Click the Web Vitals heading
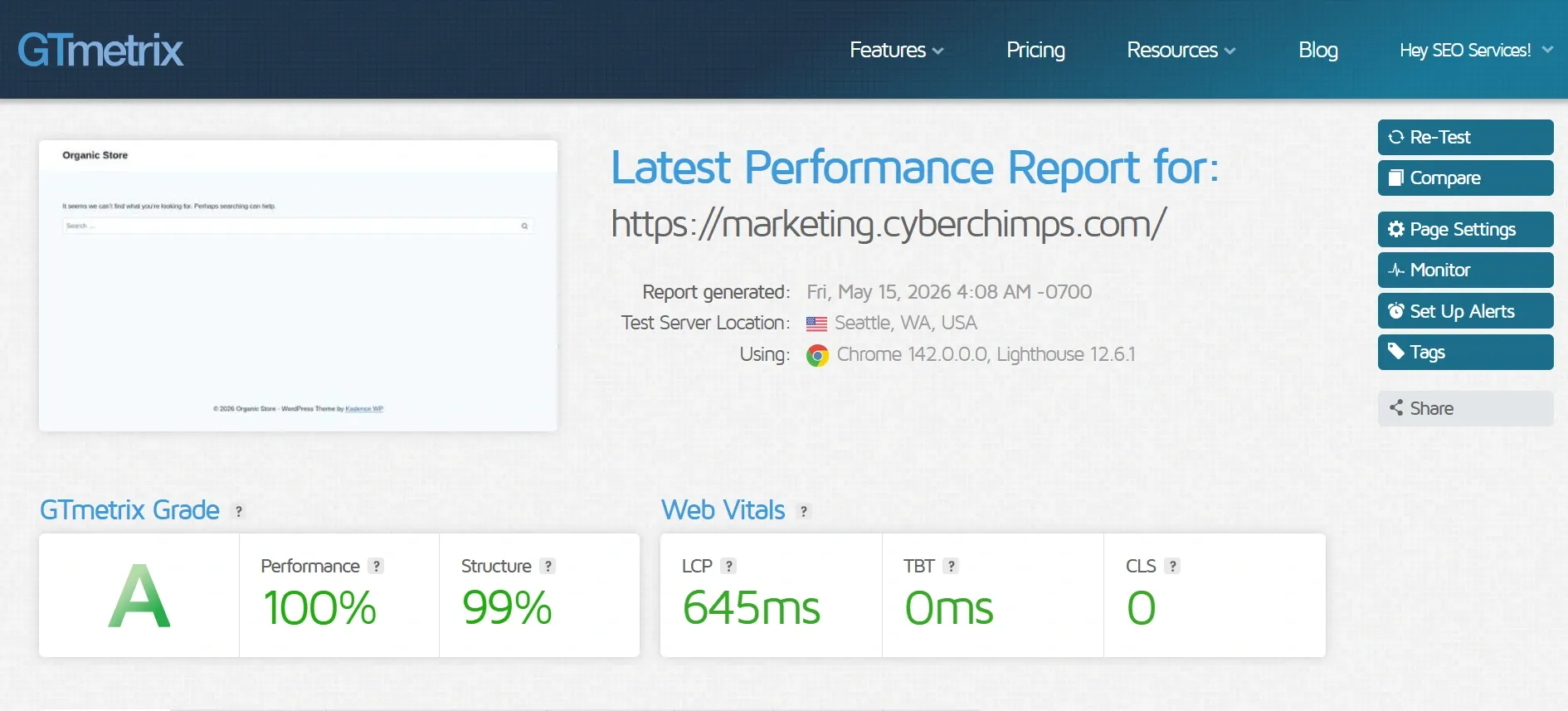This screenshot has height=711, width=1568. point(723,510)
